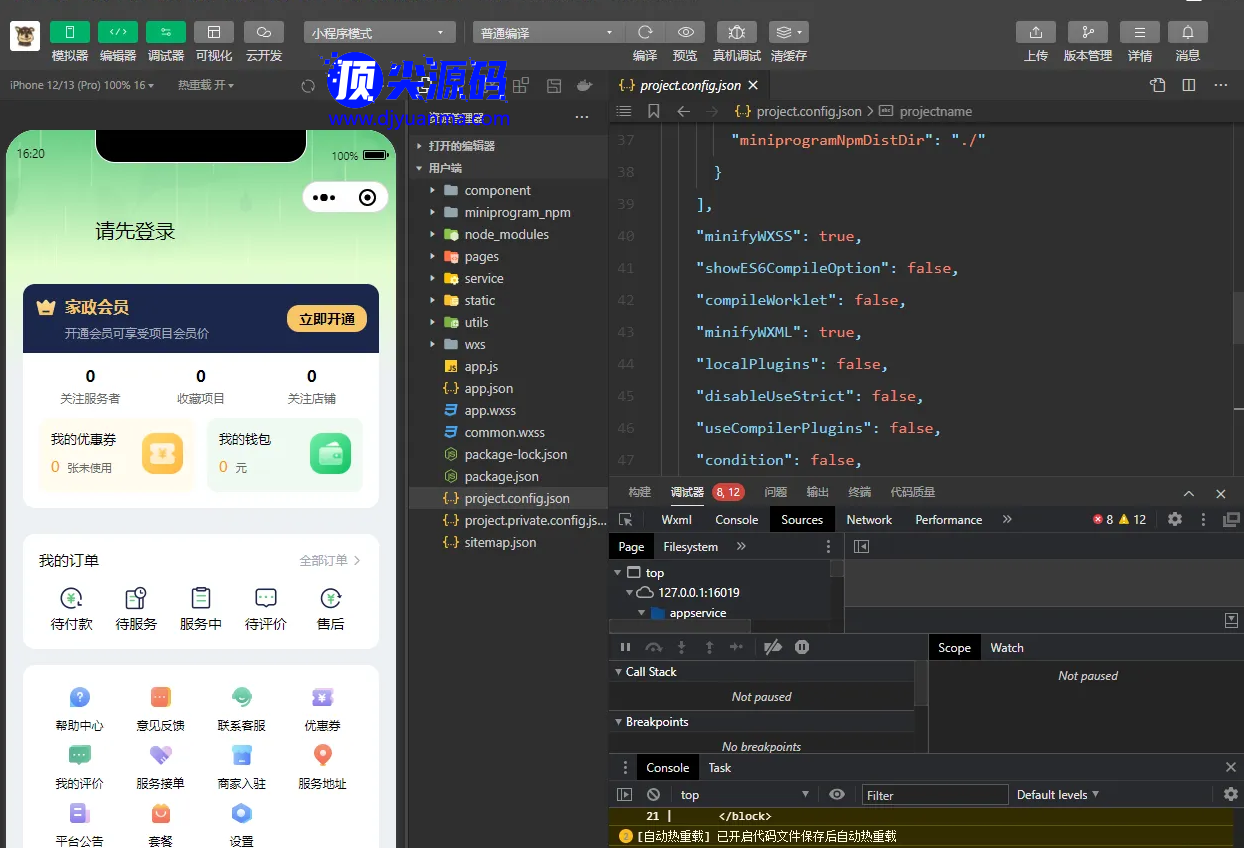The height and width of the screenshot is (848, 1244).
Task: Click the compile refresh icon above 编译
Action: 645,32
